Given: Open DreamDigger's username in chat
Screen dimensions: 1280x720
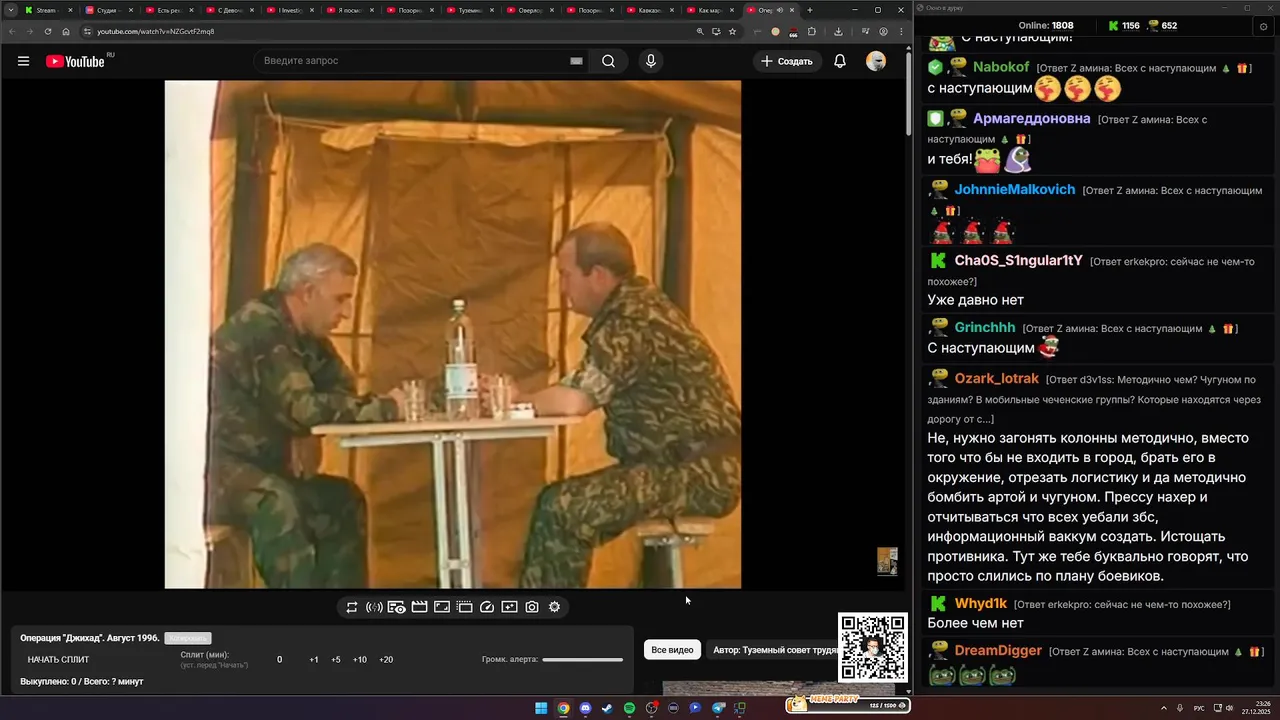Looking at the screenshot, I should click(x=997, y=651).
